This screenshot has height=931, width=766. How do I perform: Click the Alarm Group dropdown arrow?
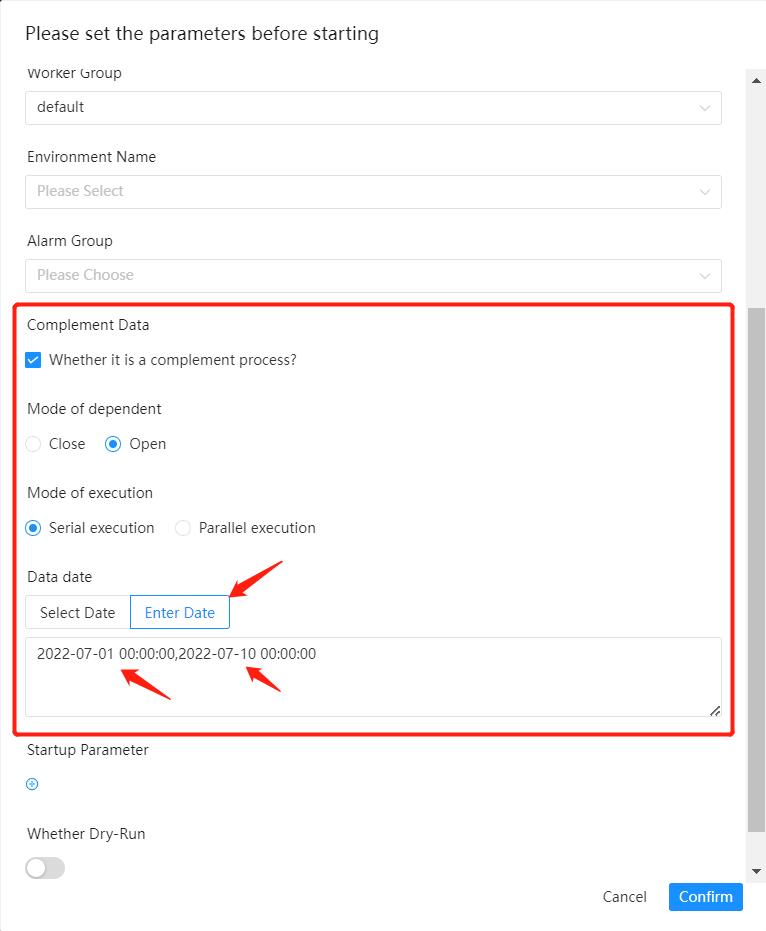pyautogui.click(x=705, y=275)
